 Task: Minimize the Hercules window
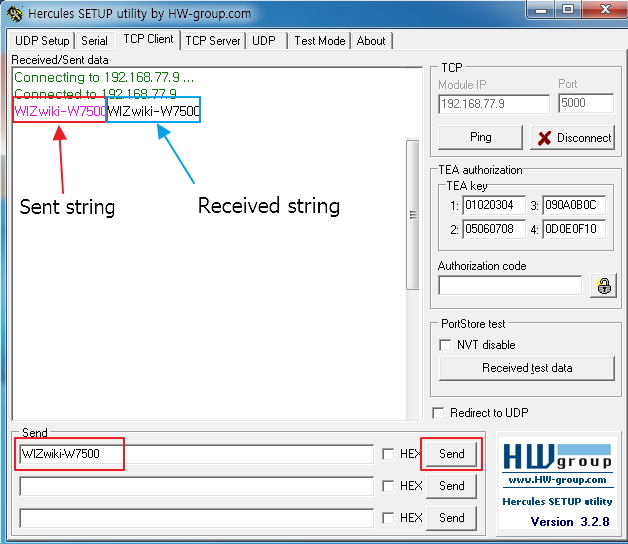click(x=541, y=10)
